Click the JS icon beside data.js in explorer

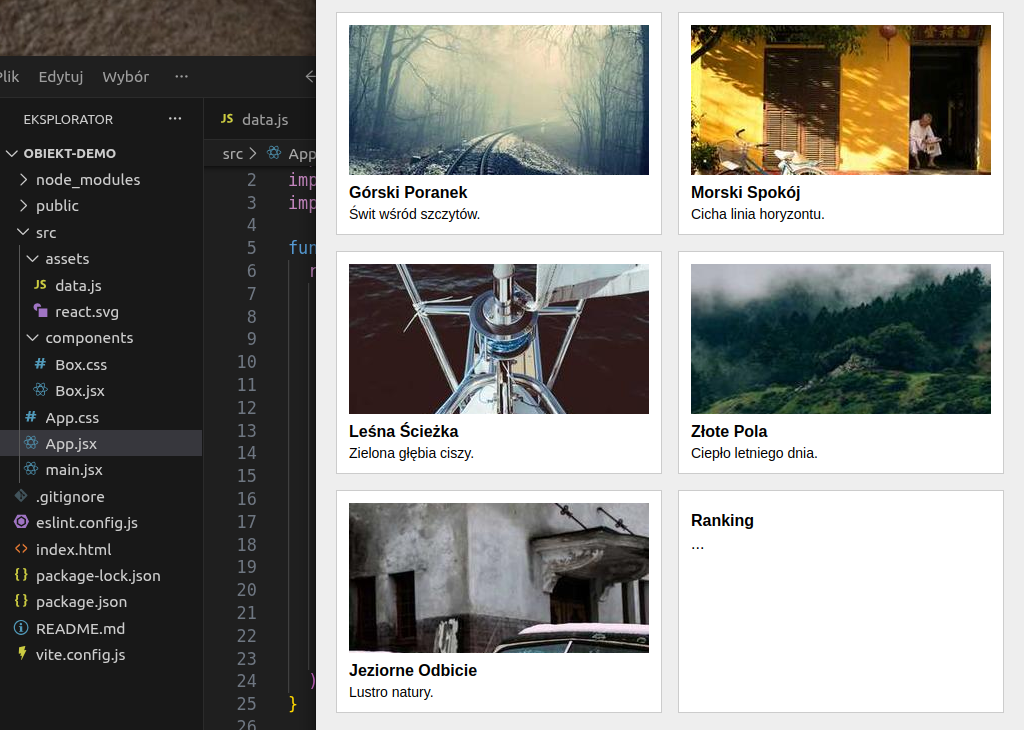coord(40,285)
